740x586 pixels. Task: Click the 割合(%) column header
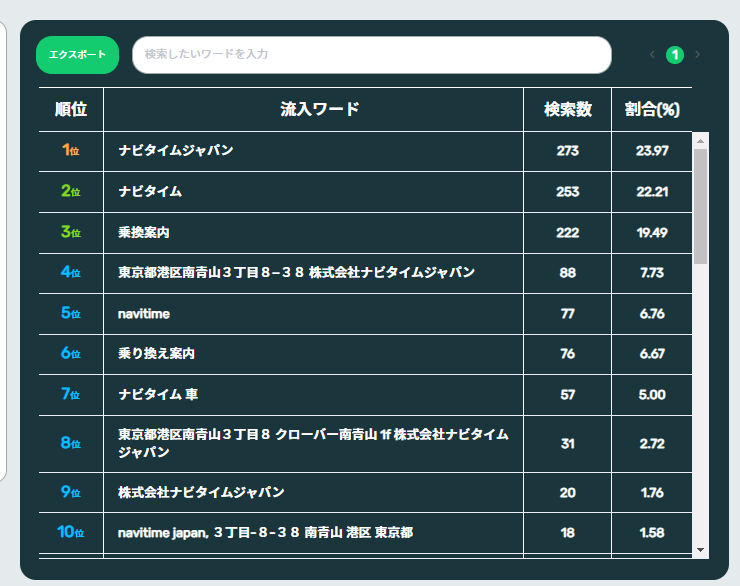(652, 109)
